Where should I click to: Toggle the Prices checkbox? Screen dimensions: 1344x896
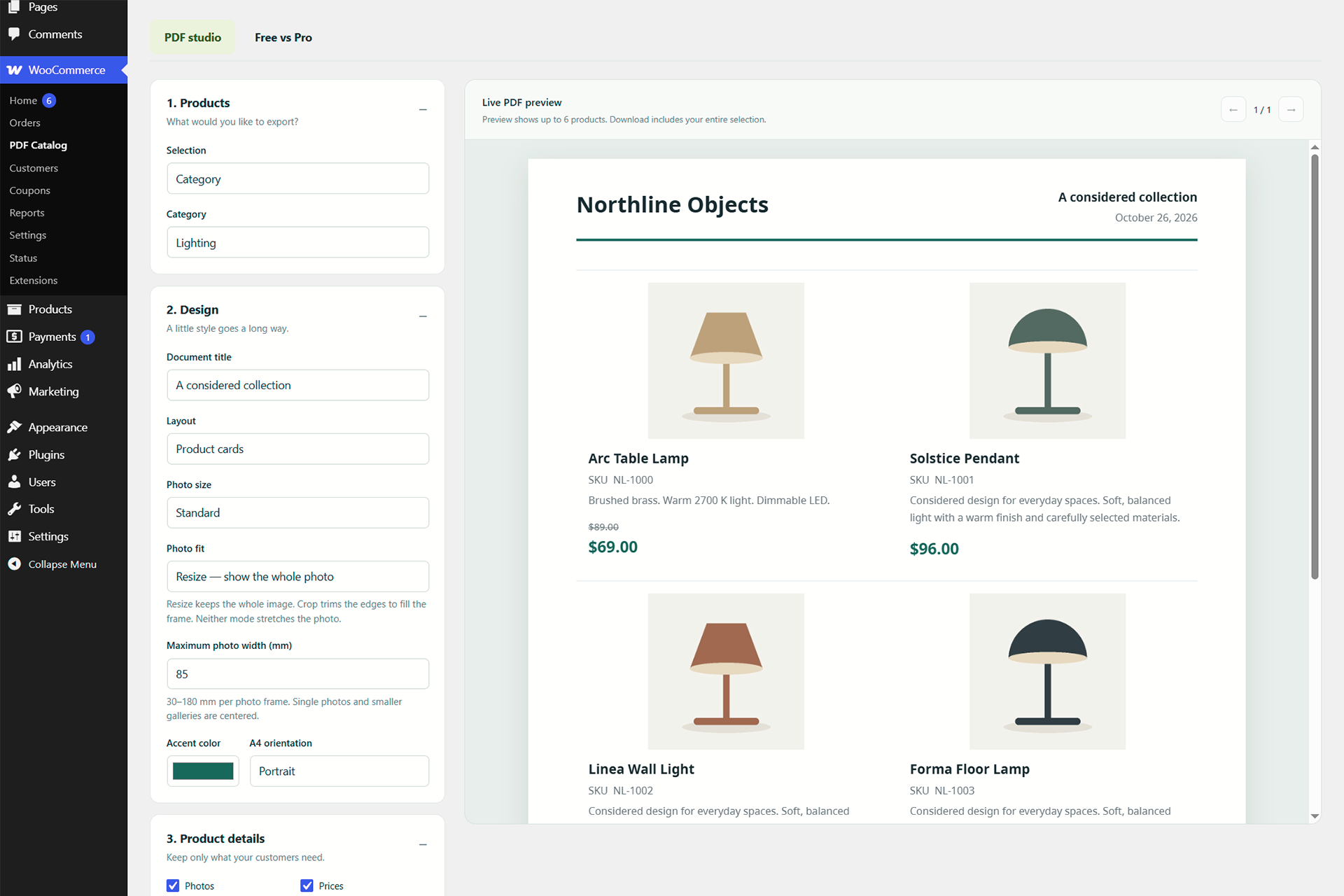(x=307, y=885)
